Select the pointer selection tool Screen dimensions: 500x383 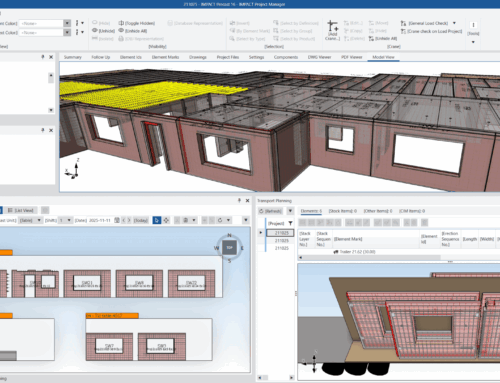click(x=157, y=220)
